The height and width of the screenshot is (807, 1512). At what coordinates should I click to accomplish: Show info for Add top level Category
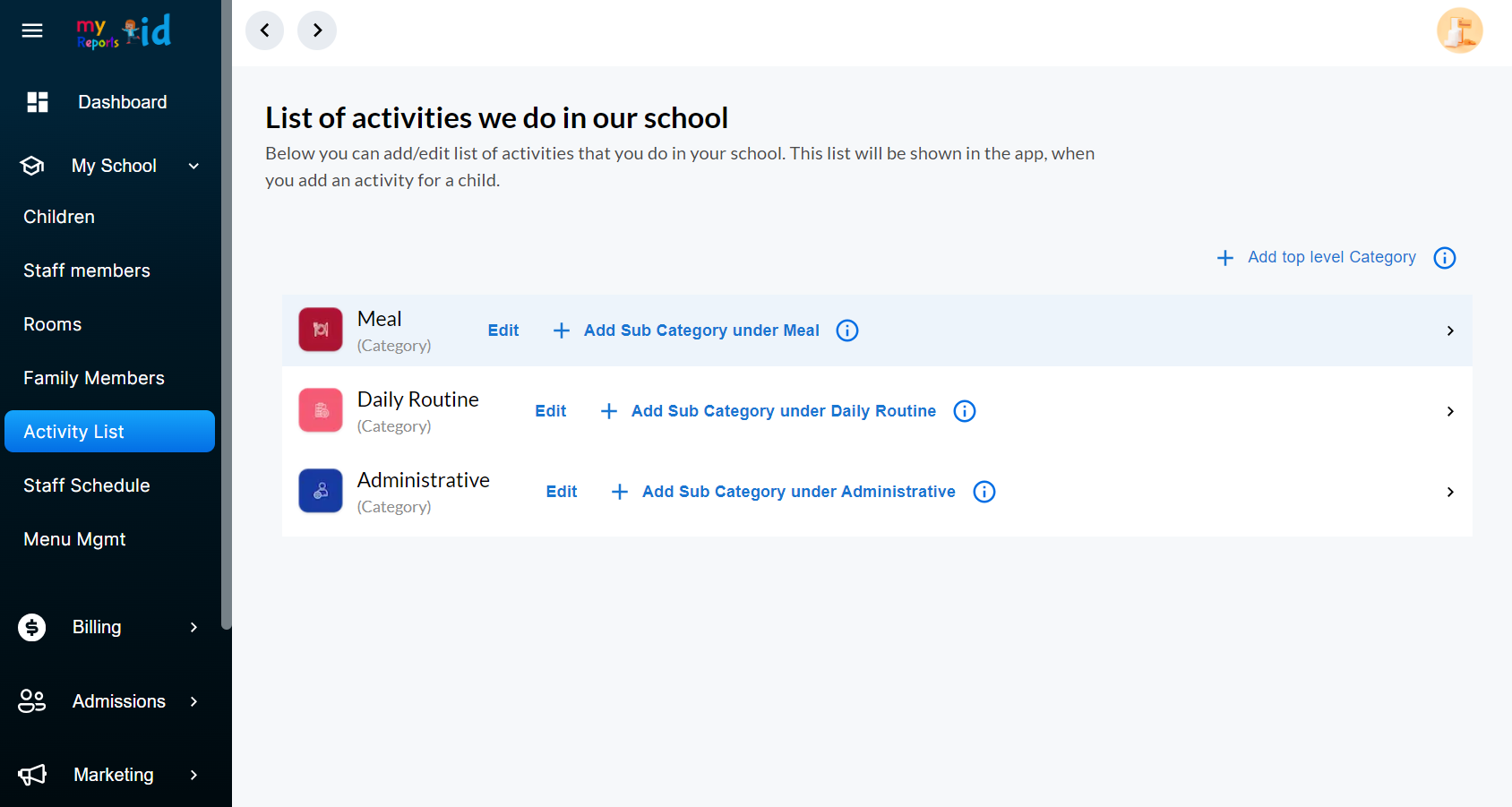(x=1445, y=258)
